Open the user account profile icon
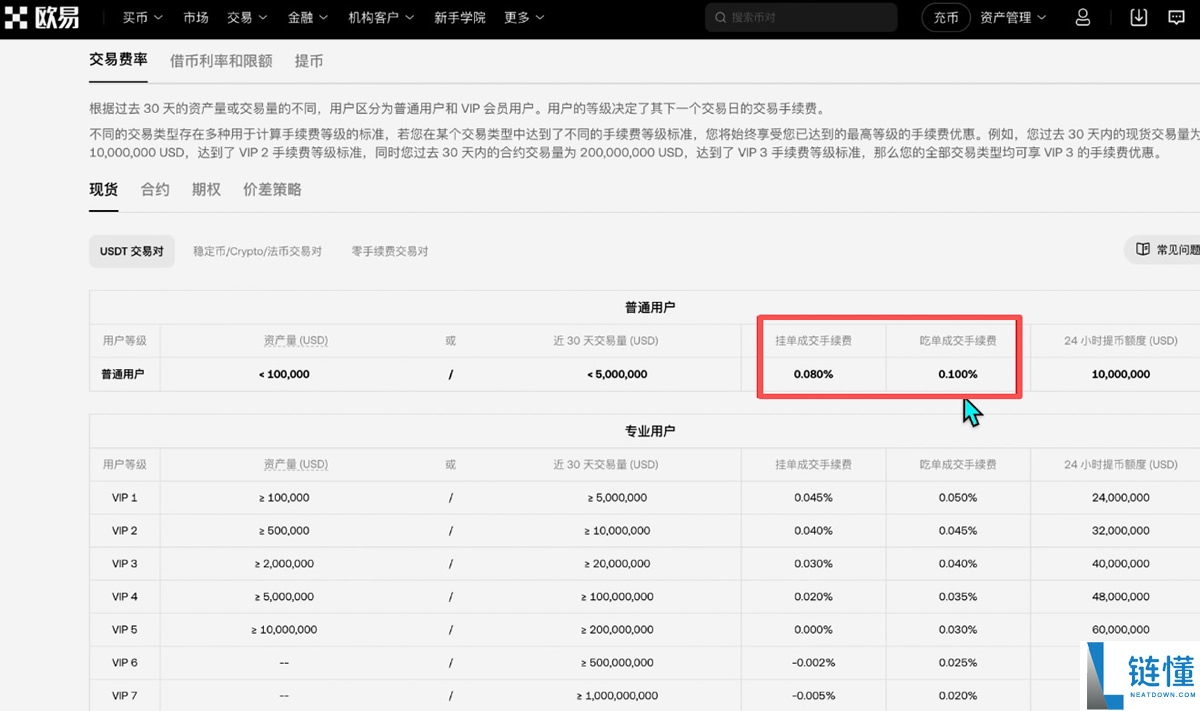The image size is (1200, 711). [x=1082, y=17]
